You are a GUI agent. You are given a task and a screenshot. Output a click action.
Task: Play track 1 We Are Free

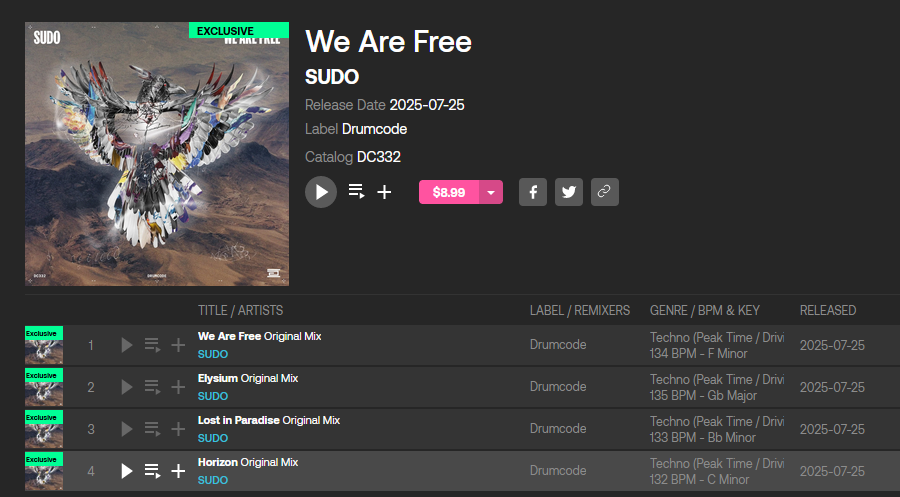(x=127, y=345)
